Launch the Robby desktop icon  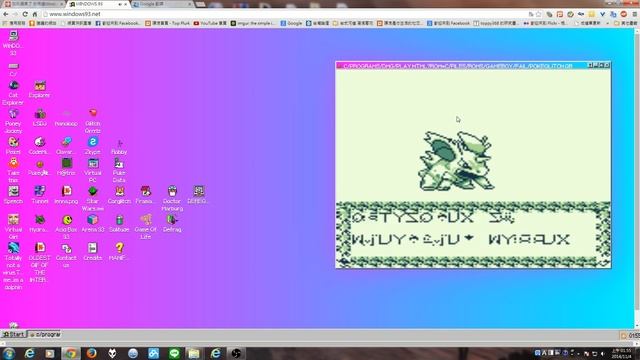119,147
